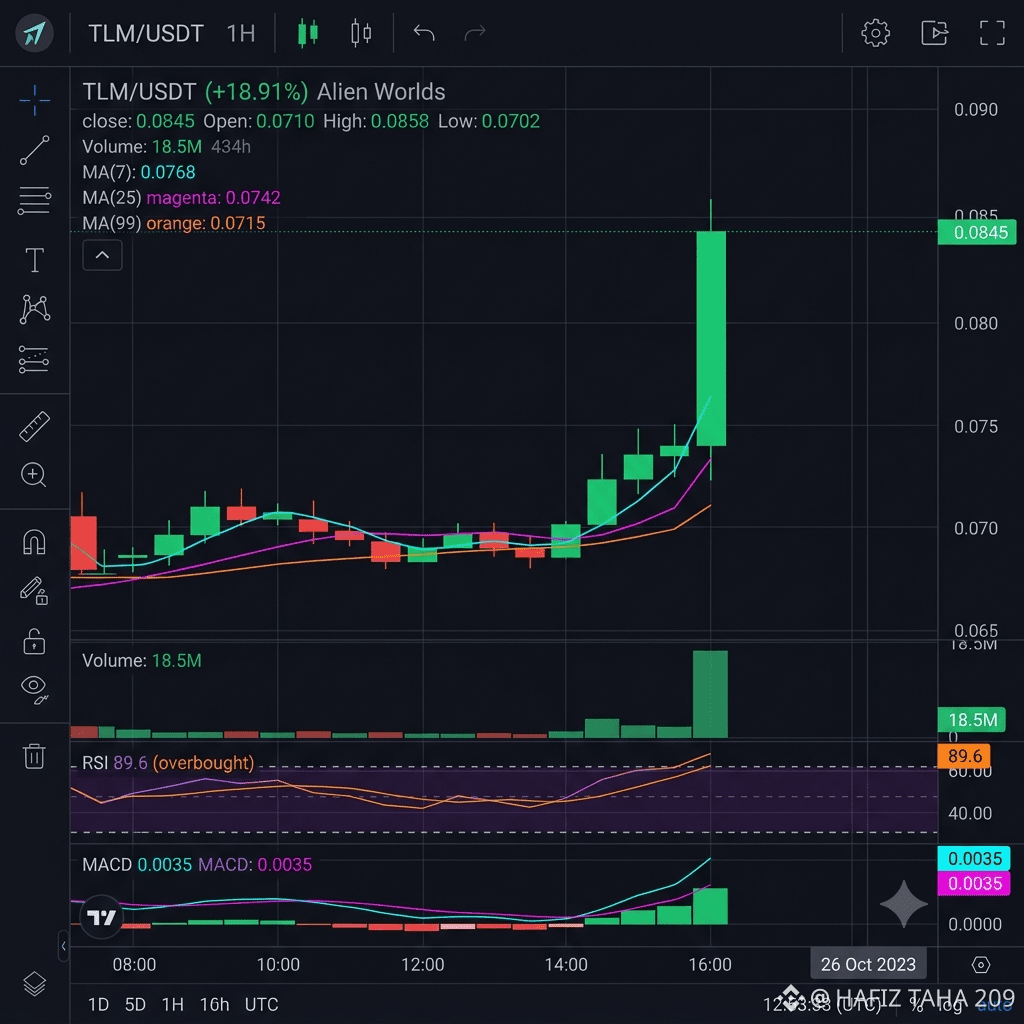Select the ruler measure tool
The height and width of the screenshot is (1024, 1024).
click(x=34, y=426)
